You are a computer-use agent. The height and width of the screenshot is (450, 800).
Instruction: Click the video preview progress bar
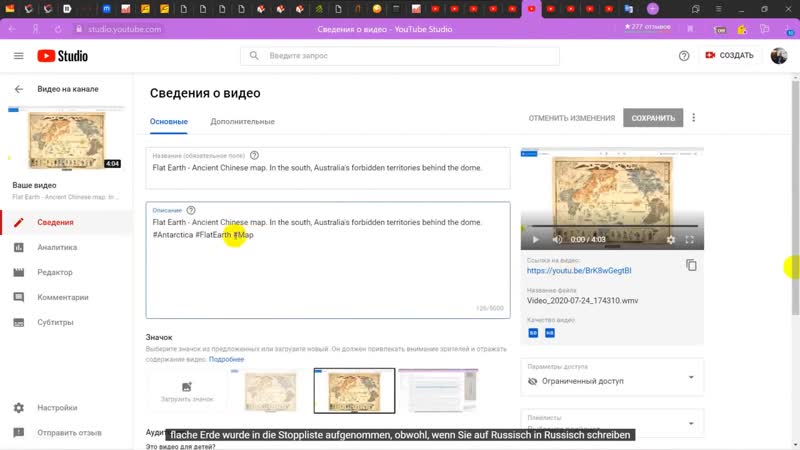click(612, 228)
